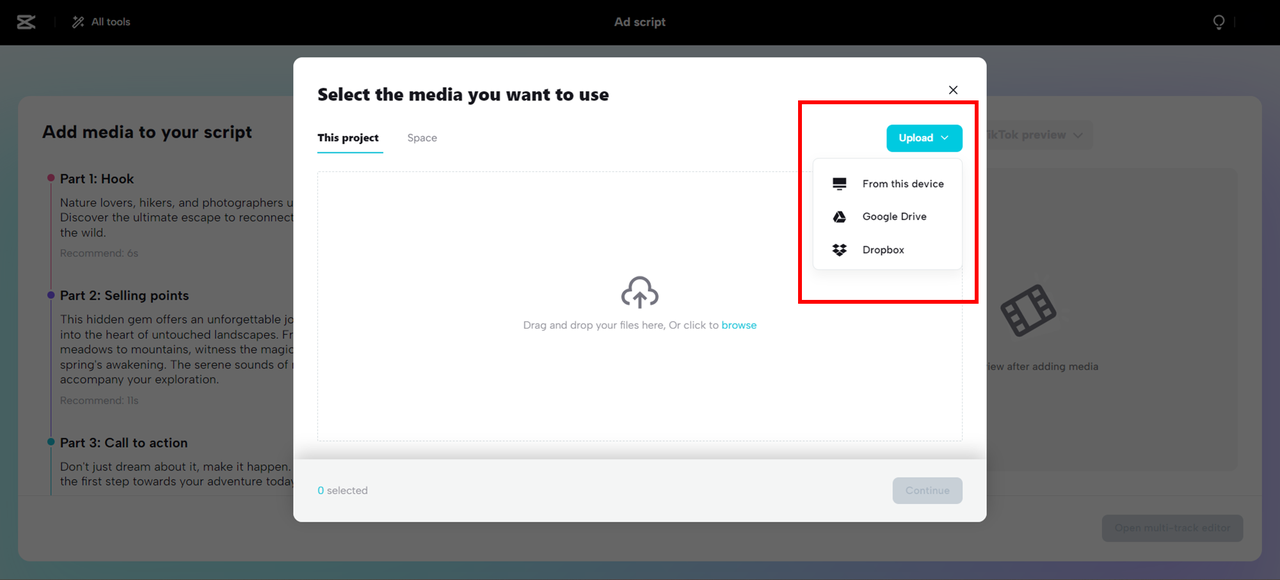Viewport: 1280px width, 580px height.
Task: Select the Dropbox icon
Action: [839, 249]
